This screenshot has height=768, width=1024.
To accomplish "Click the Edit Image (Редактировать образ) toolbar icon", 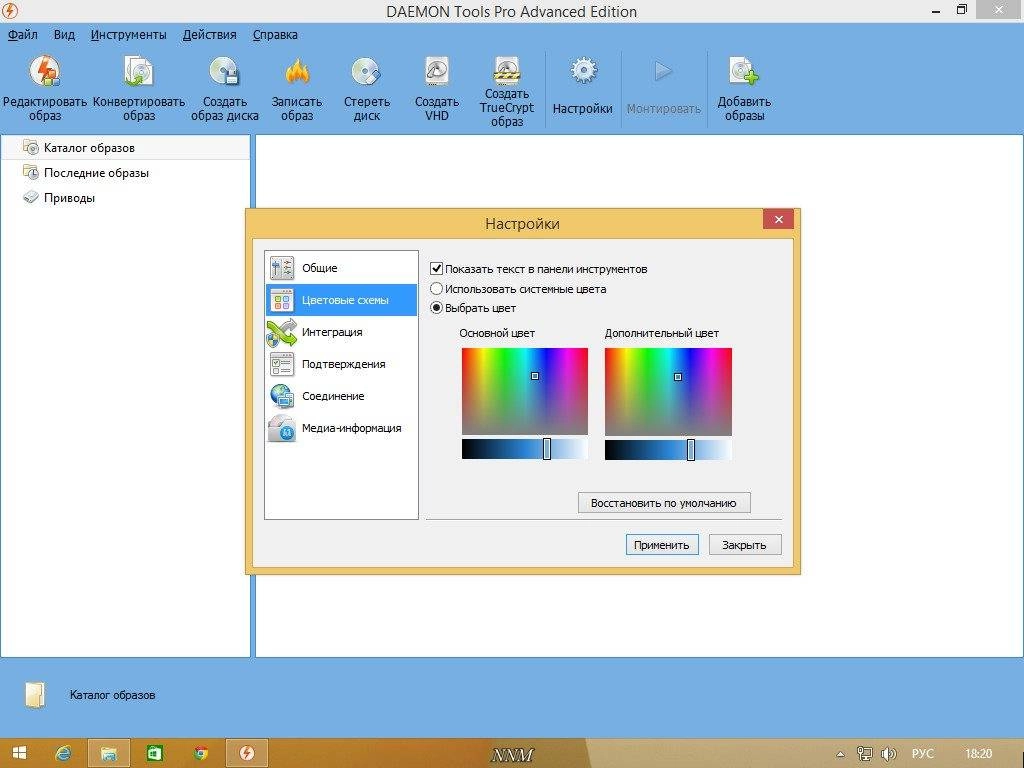I will point(44,71).
